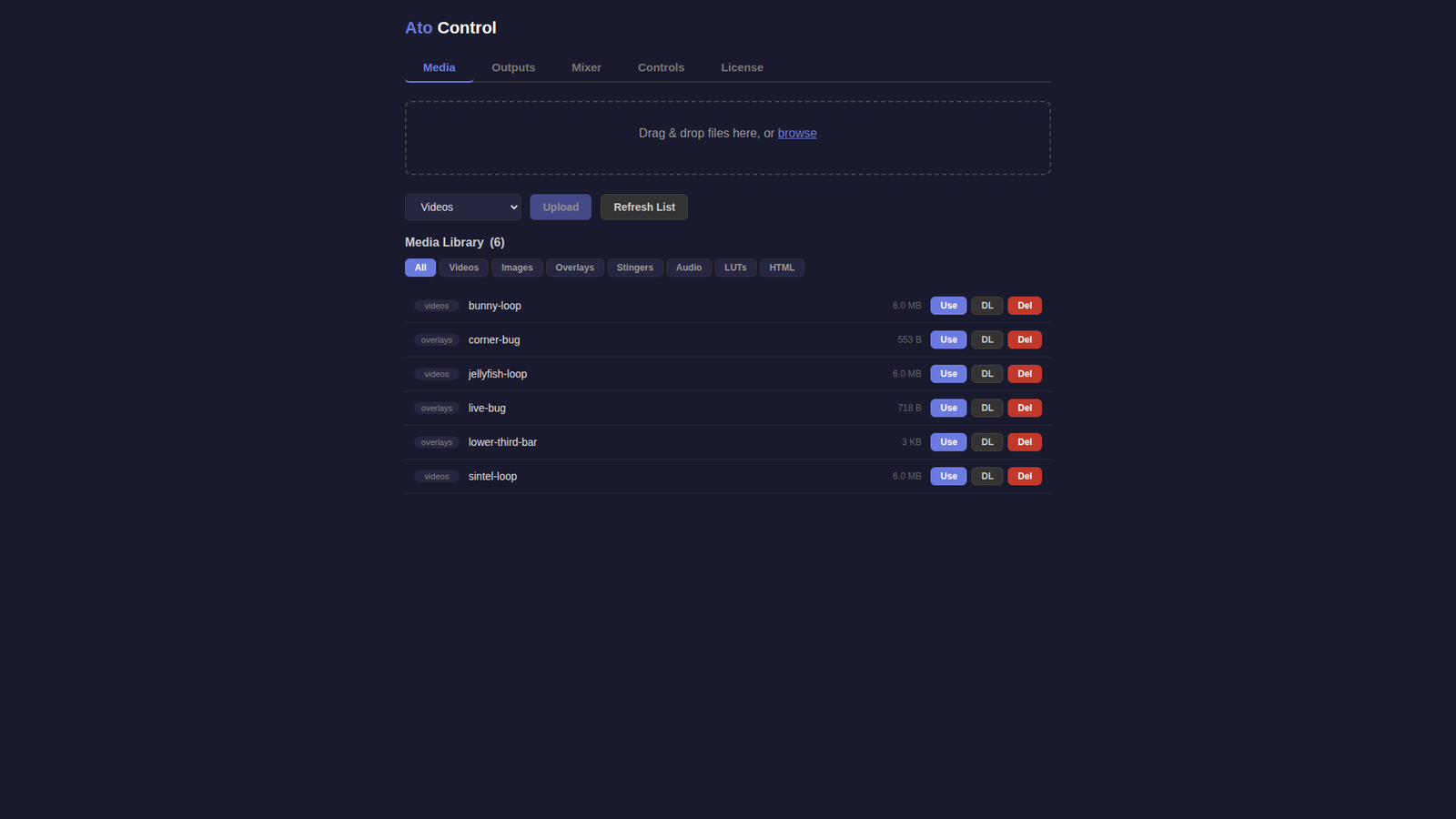This screenshot has width=1456, height=819.
Task: Filter library by Videos
Action: coord(463,267)
